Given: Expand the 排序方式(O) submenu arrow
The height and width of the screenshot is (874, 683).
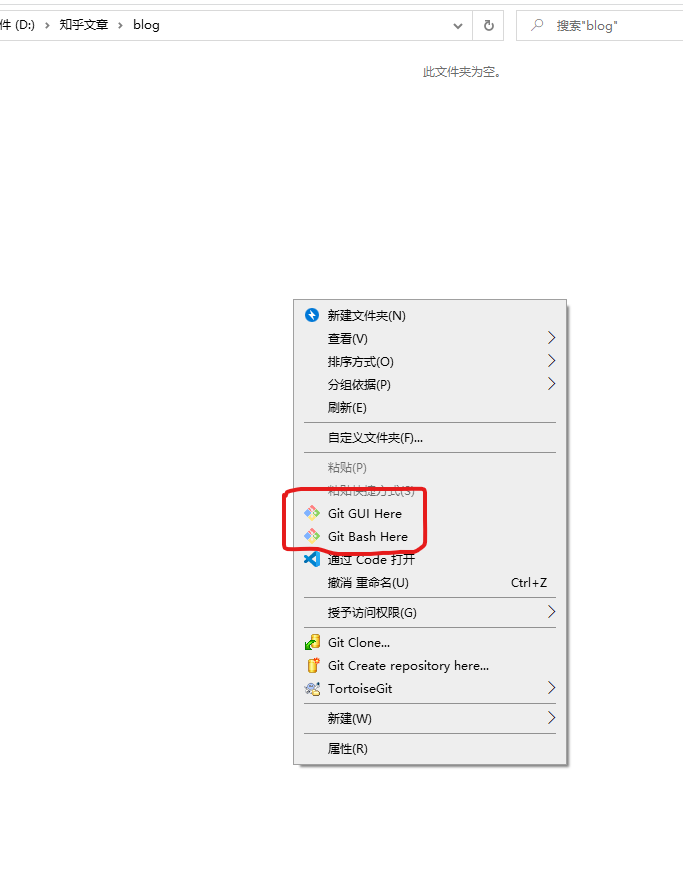Looking at the screenshot, I should 551,361.
